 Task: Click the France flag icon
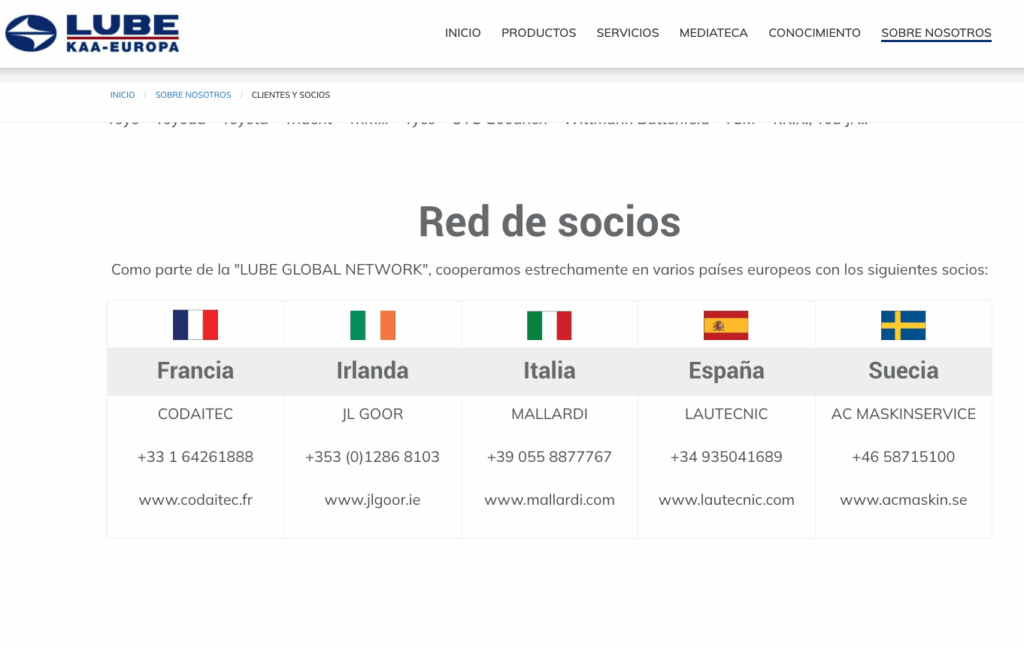click(195, 325)
